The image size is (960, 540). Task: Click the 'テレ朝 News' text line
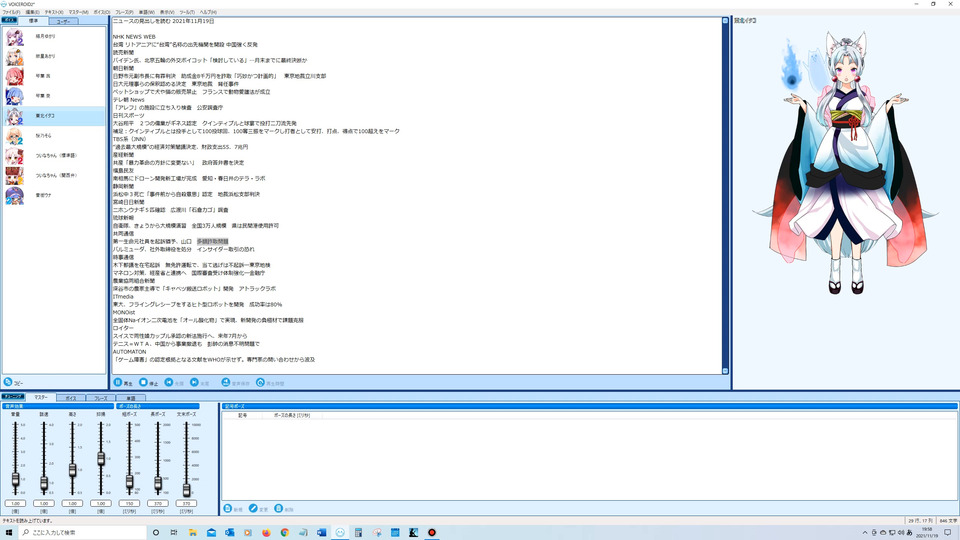pyautogui.click(x=129, y=100)
